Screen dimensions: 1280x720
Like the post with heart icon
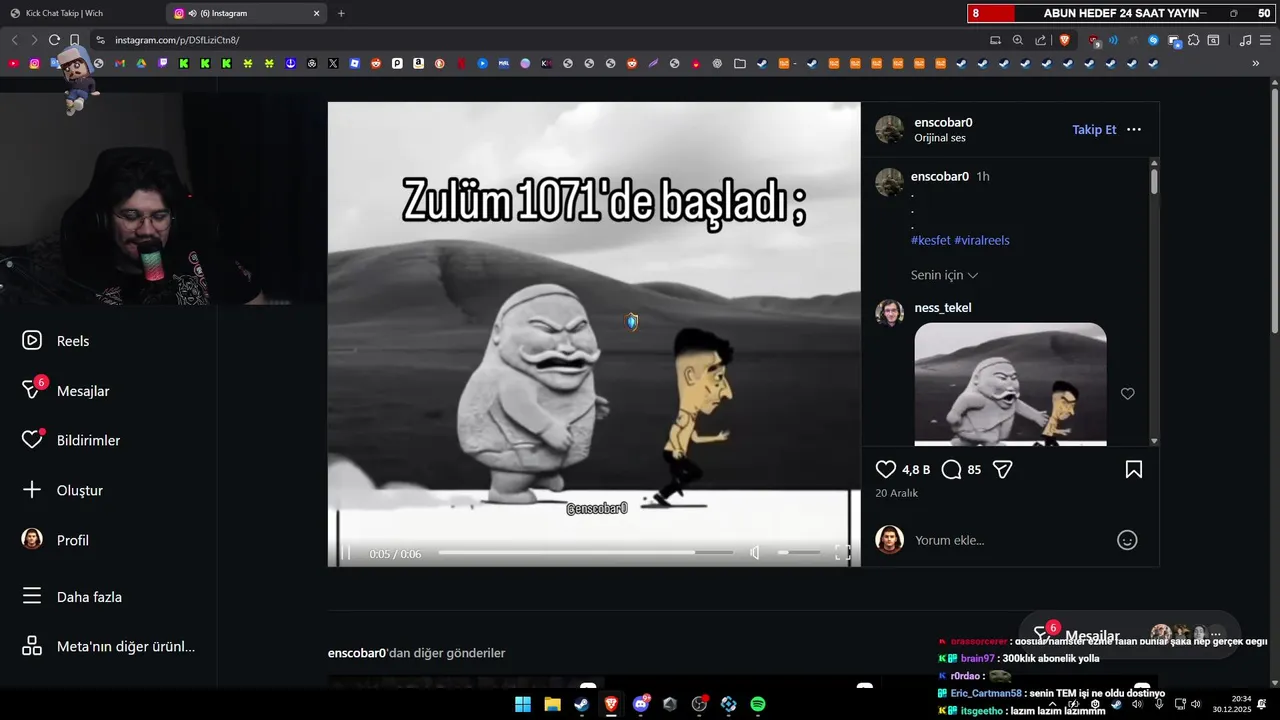(x=886, y=469)
